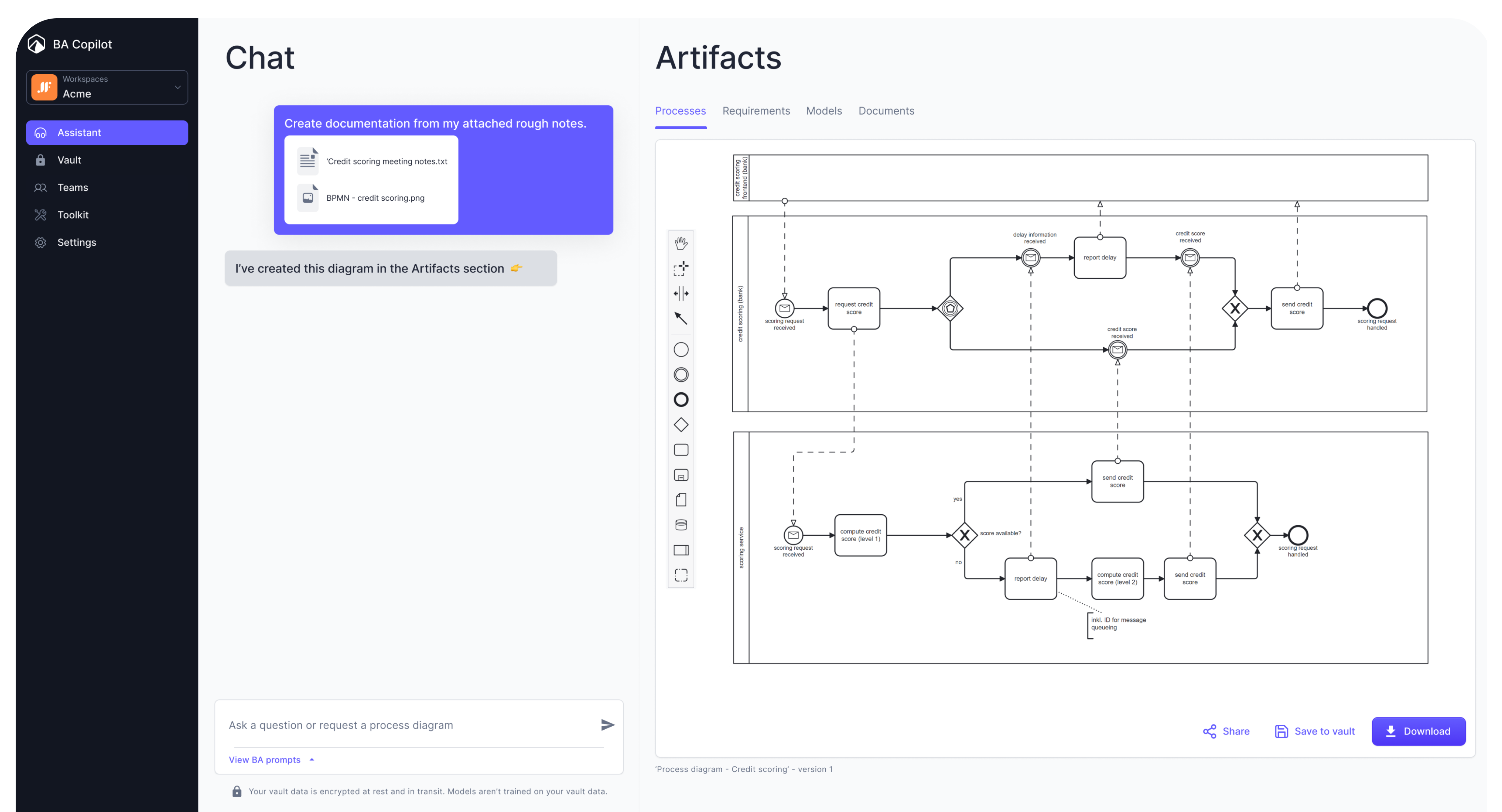Select the connector/arrow tool
The image size is (1502, 812).
[681, 319]
